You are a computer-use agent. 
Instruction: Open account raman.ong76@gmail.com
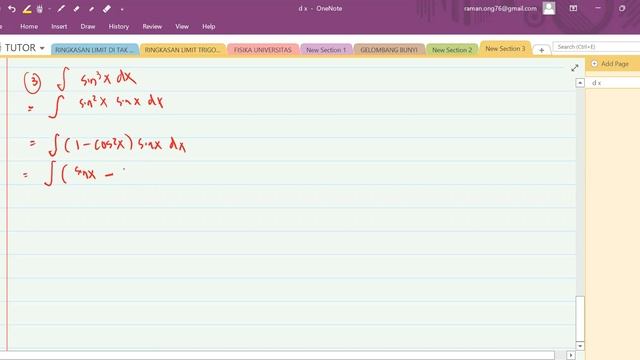pos(500,9)
